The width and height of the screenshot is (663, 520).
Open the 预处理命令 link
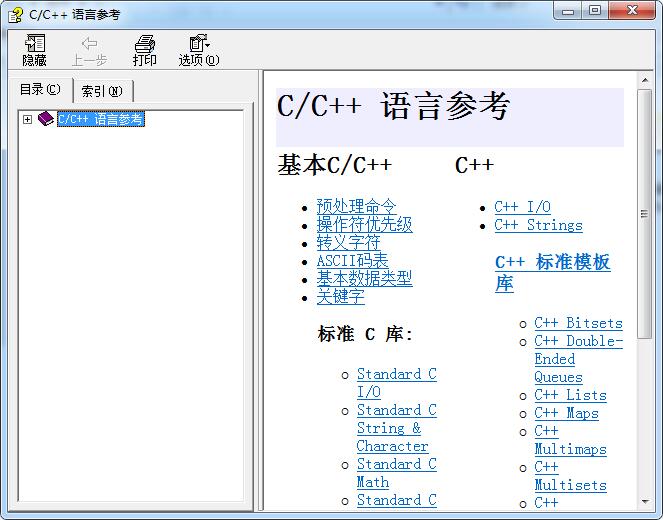click(356, 206)
